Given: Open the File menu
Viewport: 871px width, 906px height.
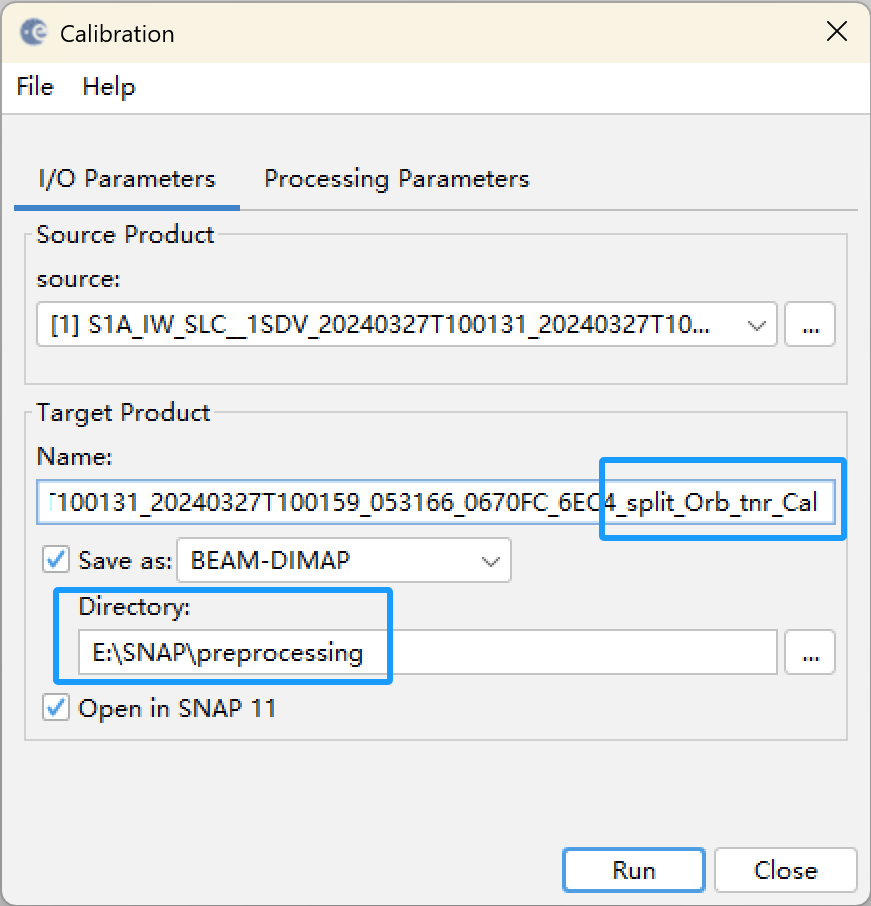Looking at the screenshot, I should tap(35, 87).
